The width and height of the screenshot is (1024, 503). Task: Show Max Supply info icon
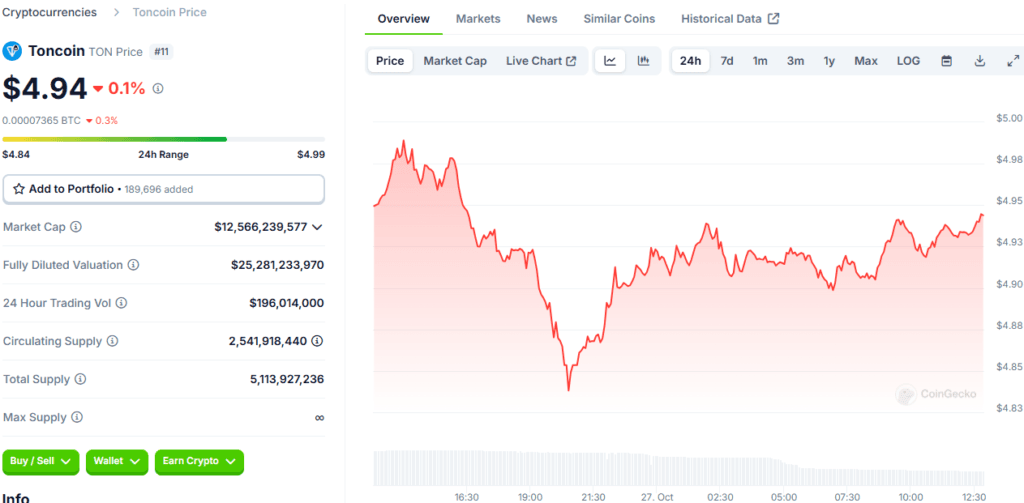pos(77,417)
